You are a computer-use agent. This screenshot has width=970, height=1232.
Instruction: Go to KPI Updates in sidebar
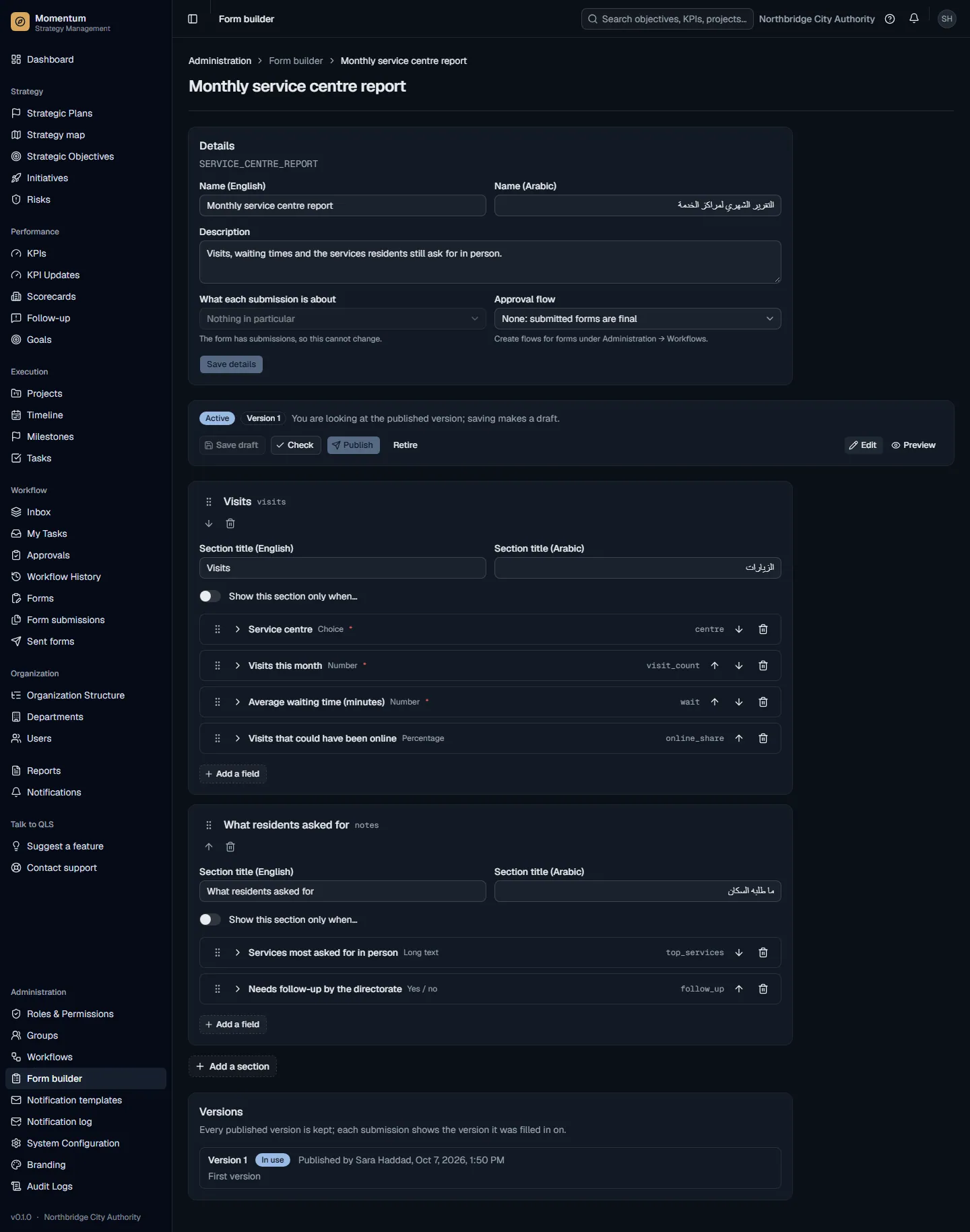86,275
